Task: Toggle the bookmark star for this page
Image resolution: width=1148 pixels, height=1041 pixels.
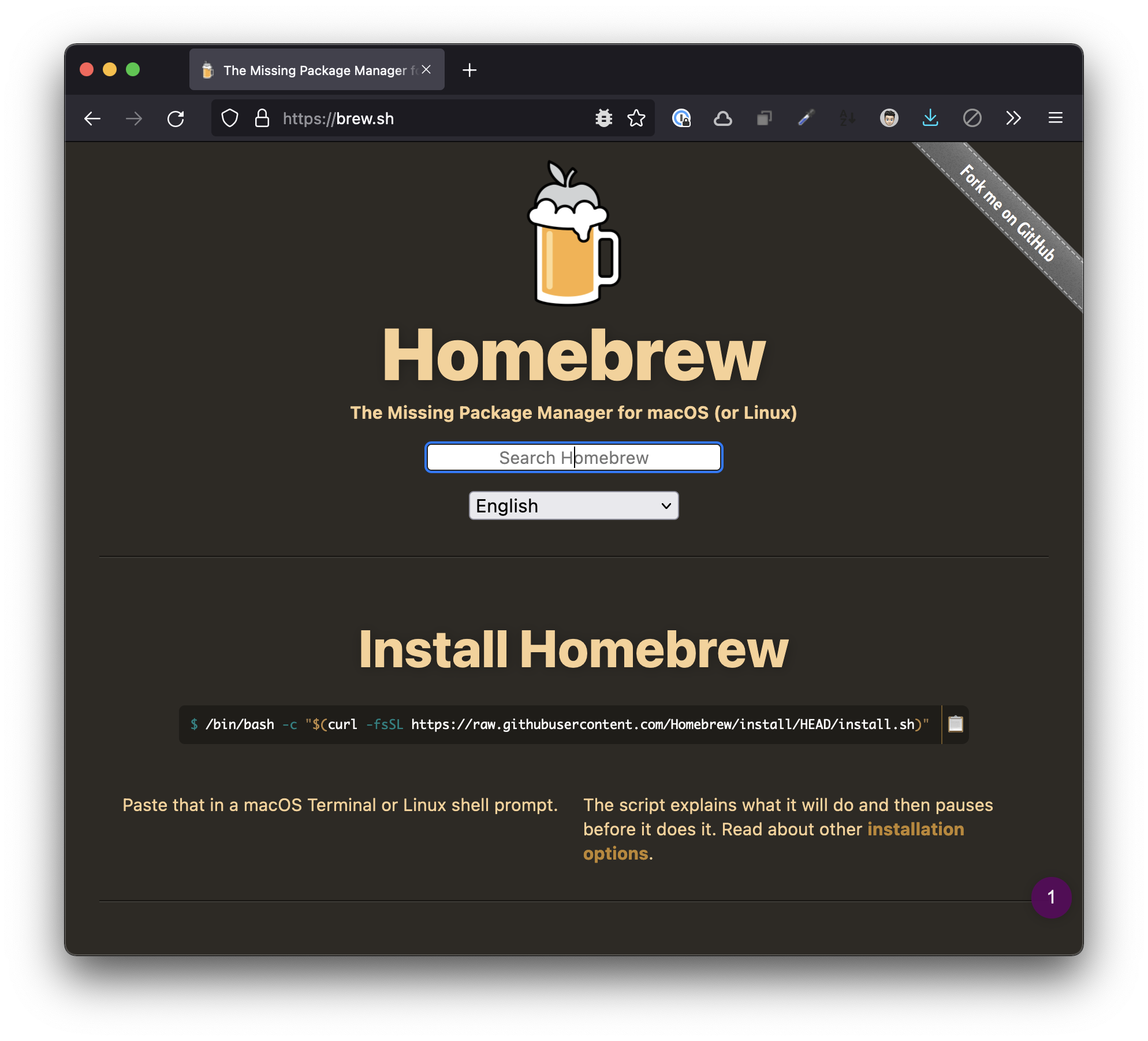Action: (636, 118)
